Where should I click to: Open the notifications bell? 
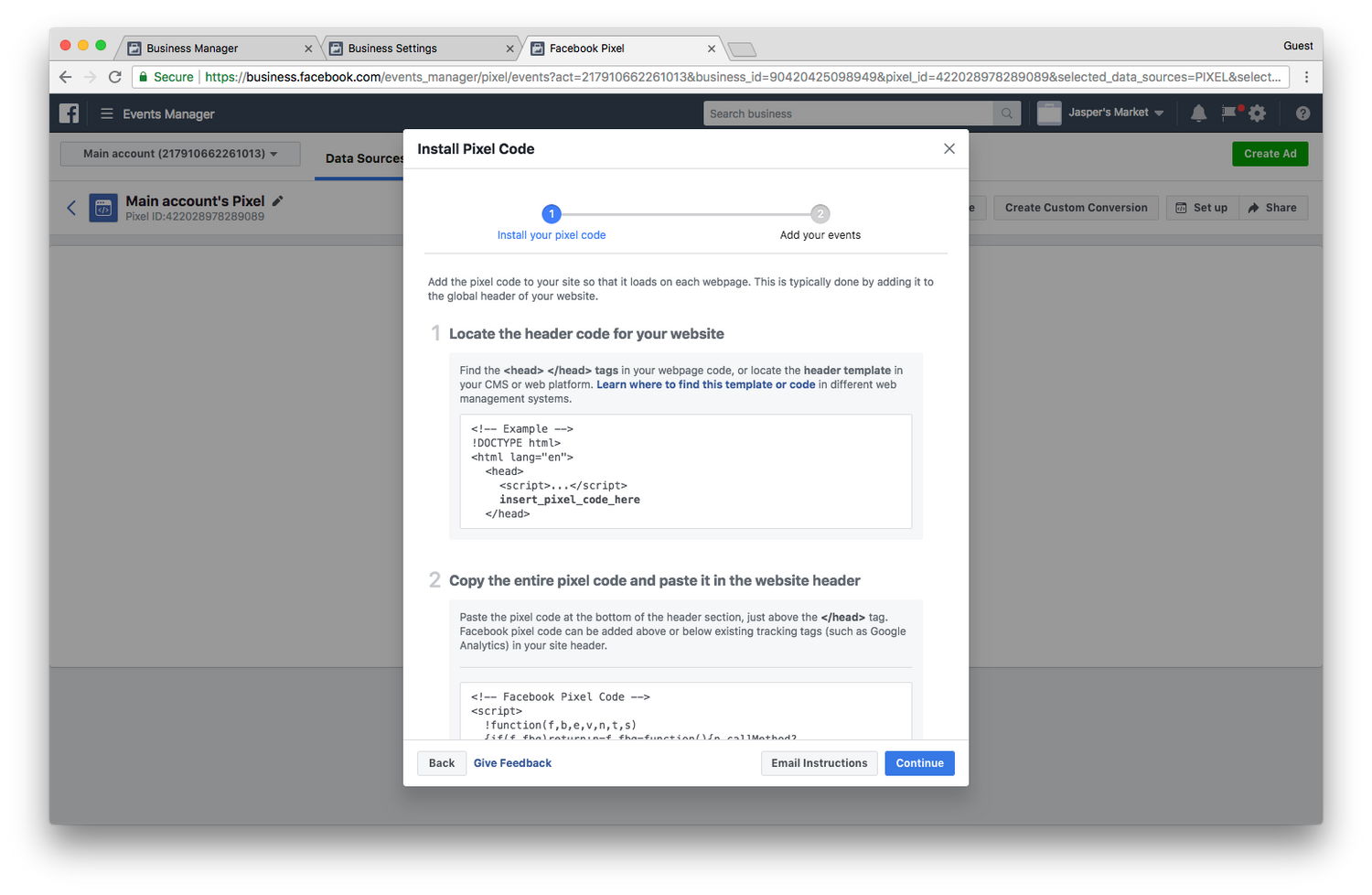1198,113
